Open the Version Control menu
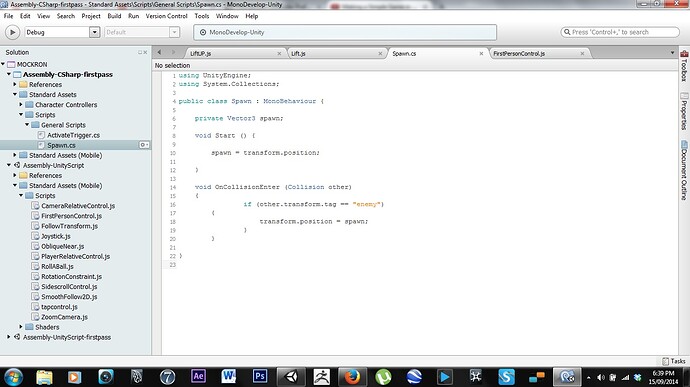The height and width of the screenshot is (387, 690). click(166, 16)
